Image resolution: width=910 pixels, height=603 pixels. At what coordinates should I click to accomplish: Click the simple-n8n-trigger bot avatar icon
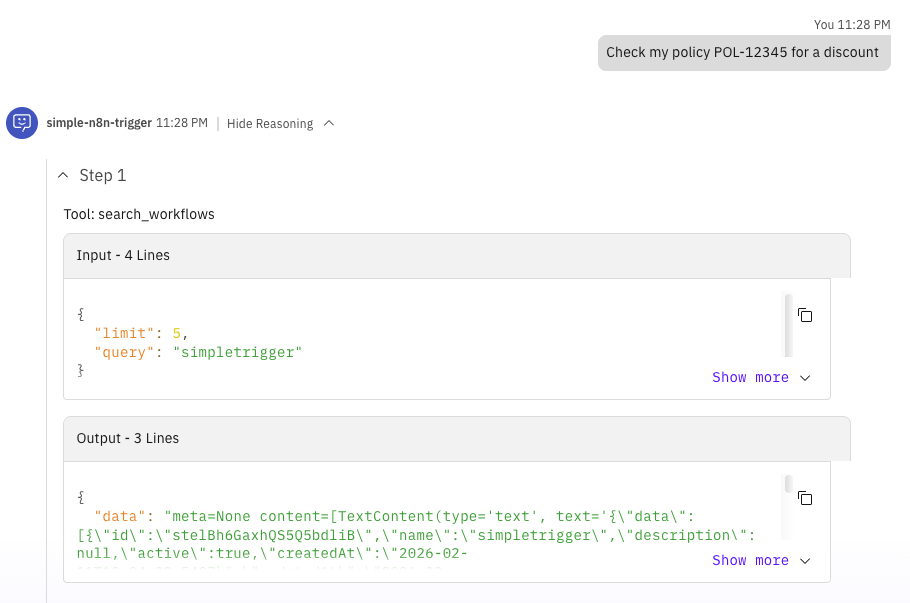tap(21, 122)
